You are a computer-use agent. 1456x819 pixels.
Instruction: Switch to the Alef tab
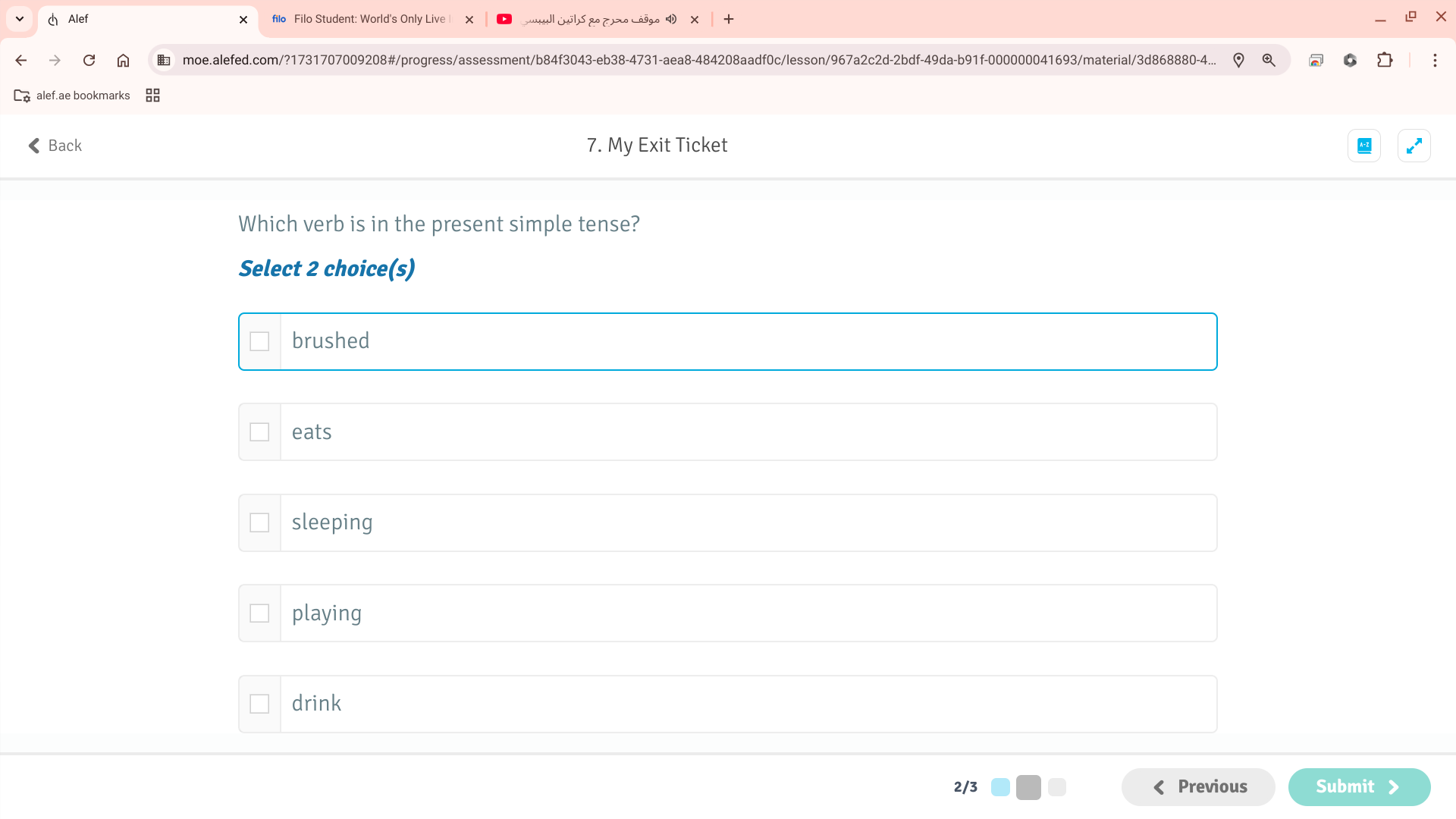click(148, 19)
